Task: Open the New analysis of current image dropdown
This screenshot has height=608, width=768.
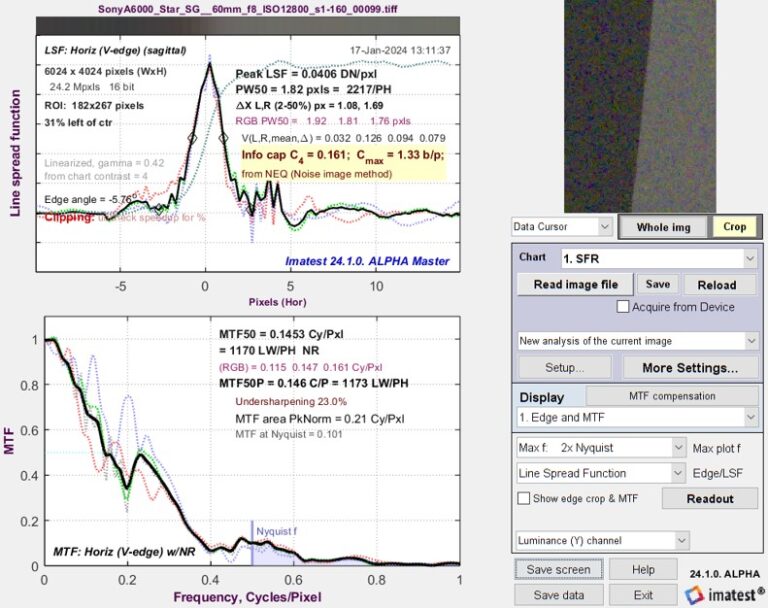Action: (x=638, y=340)
